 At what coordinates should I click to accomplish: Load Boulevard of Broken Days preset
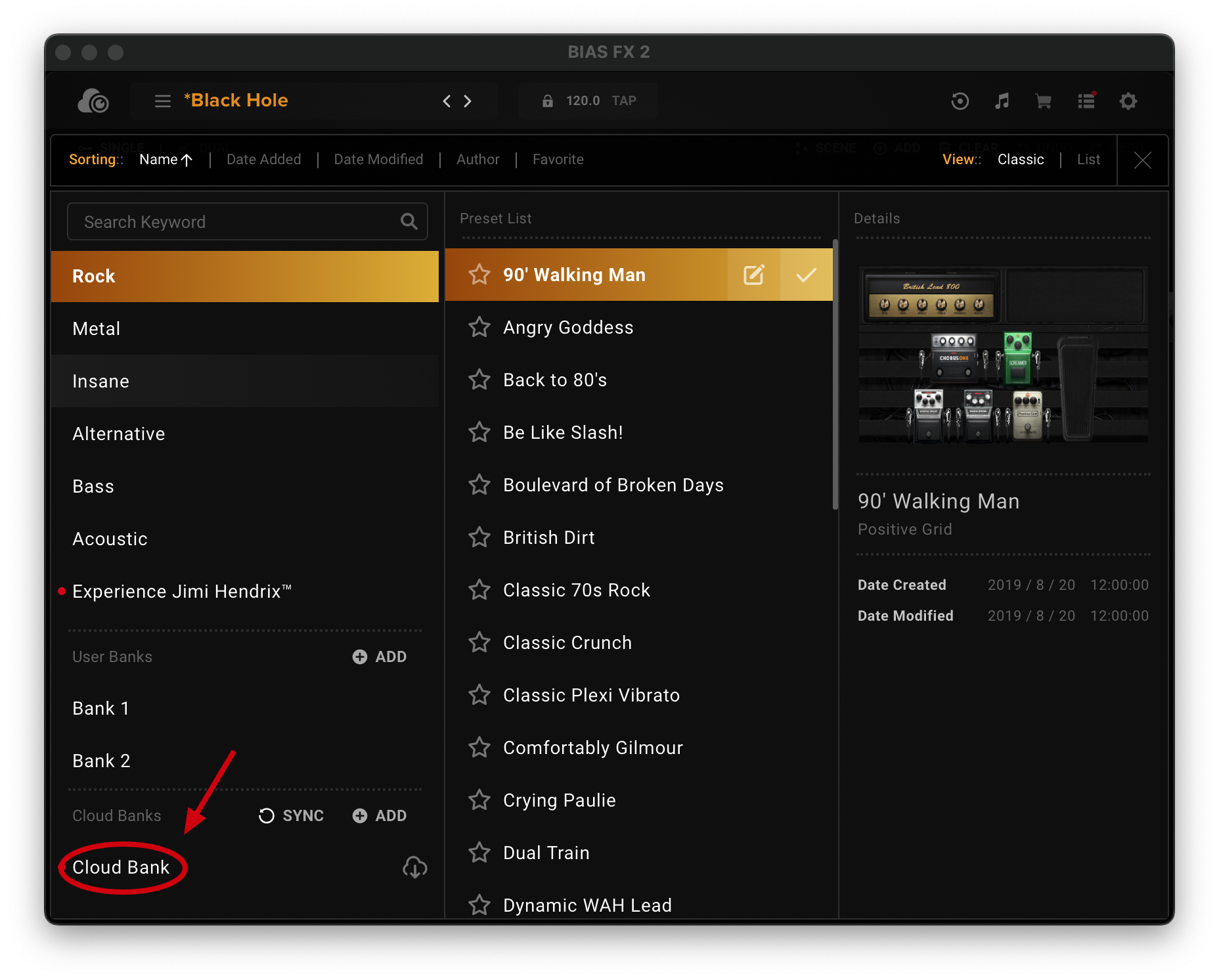click(638, 485)
